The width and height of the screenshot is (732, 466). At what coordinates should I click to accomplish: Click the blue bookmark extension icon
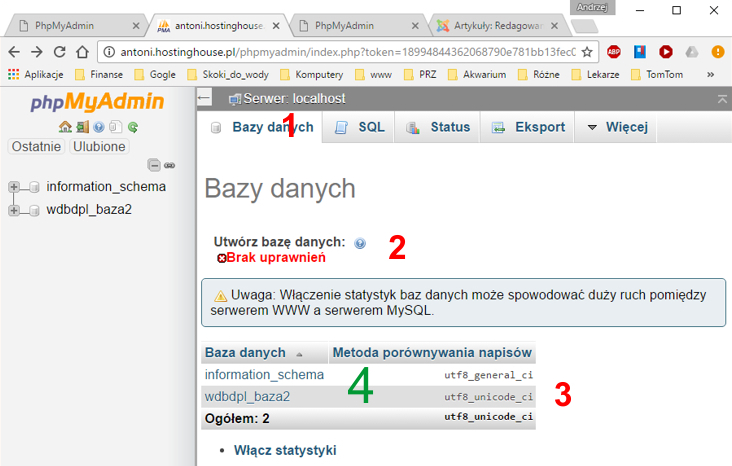point(640,51)
